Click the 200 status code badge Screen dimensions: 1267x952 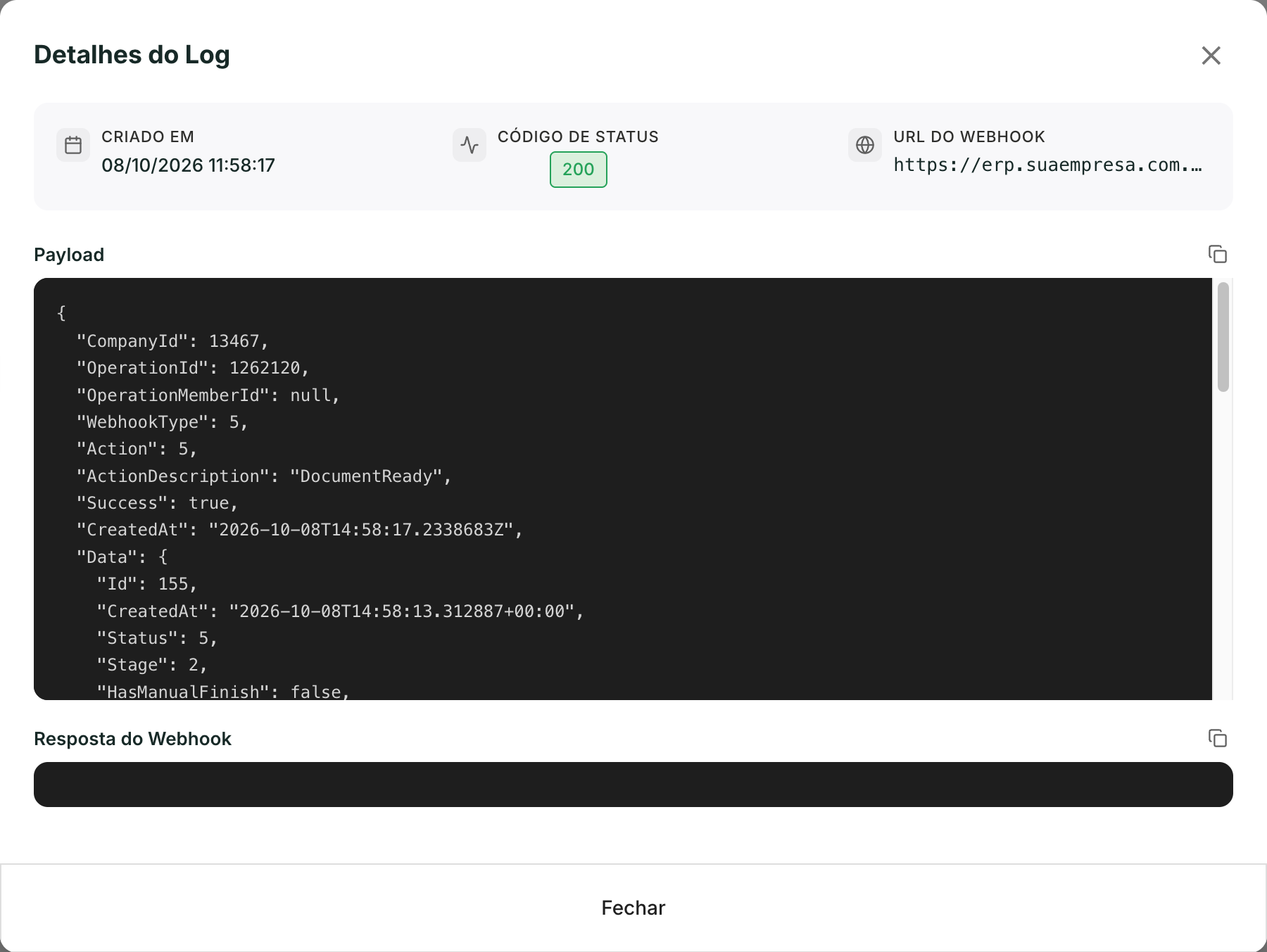(x=579, y=170)
